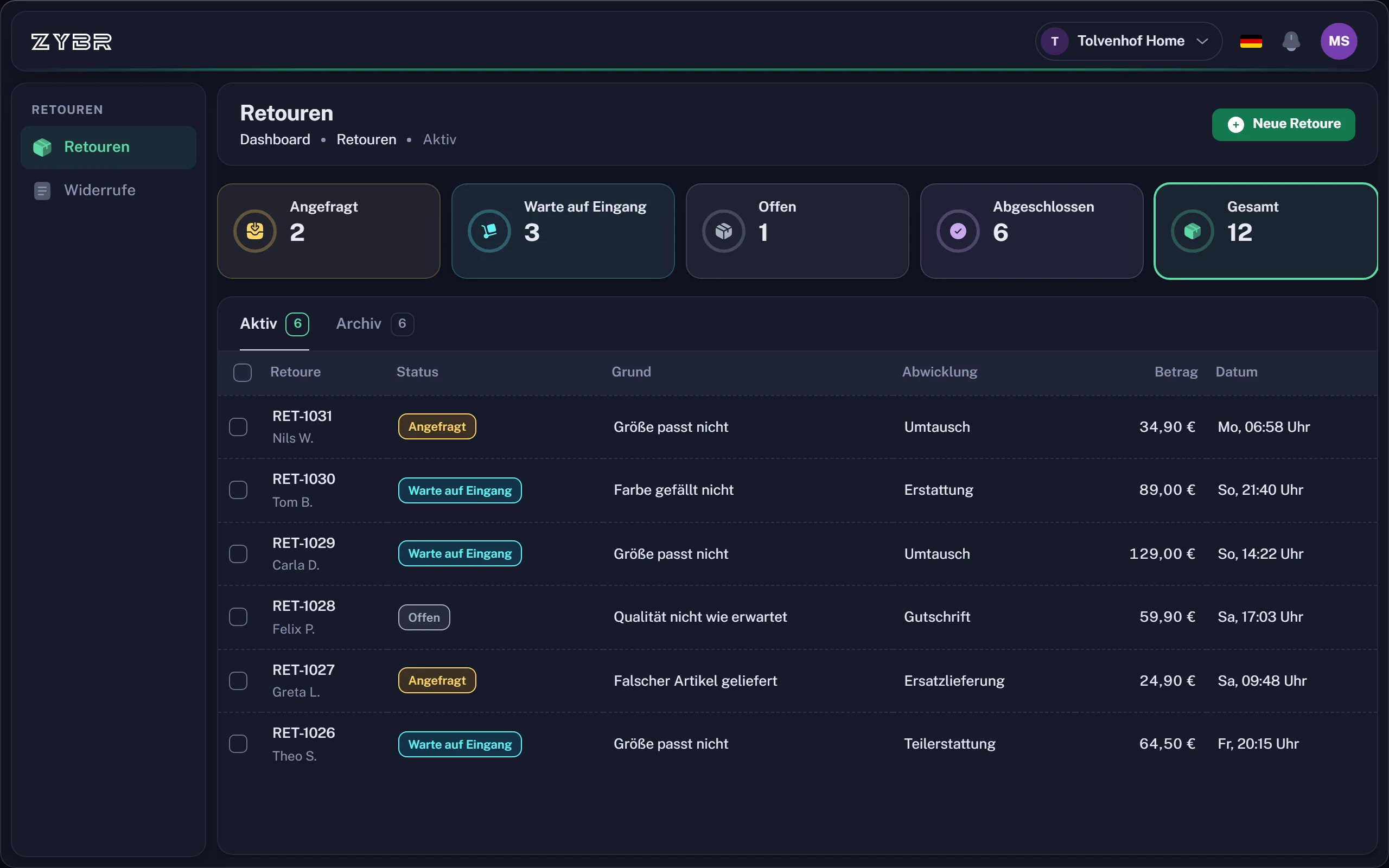Screen dimensions: 1389x868
Task: Click the 129,00 € amount cell
Action: (1162, 554)
